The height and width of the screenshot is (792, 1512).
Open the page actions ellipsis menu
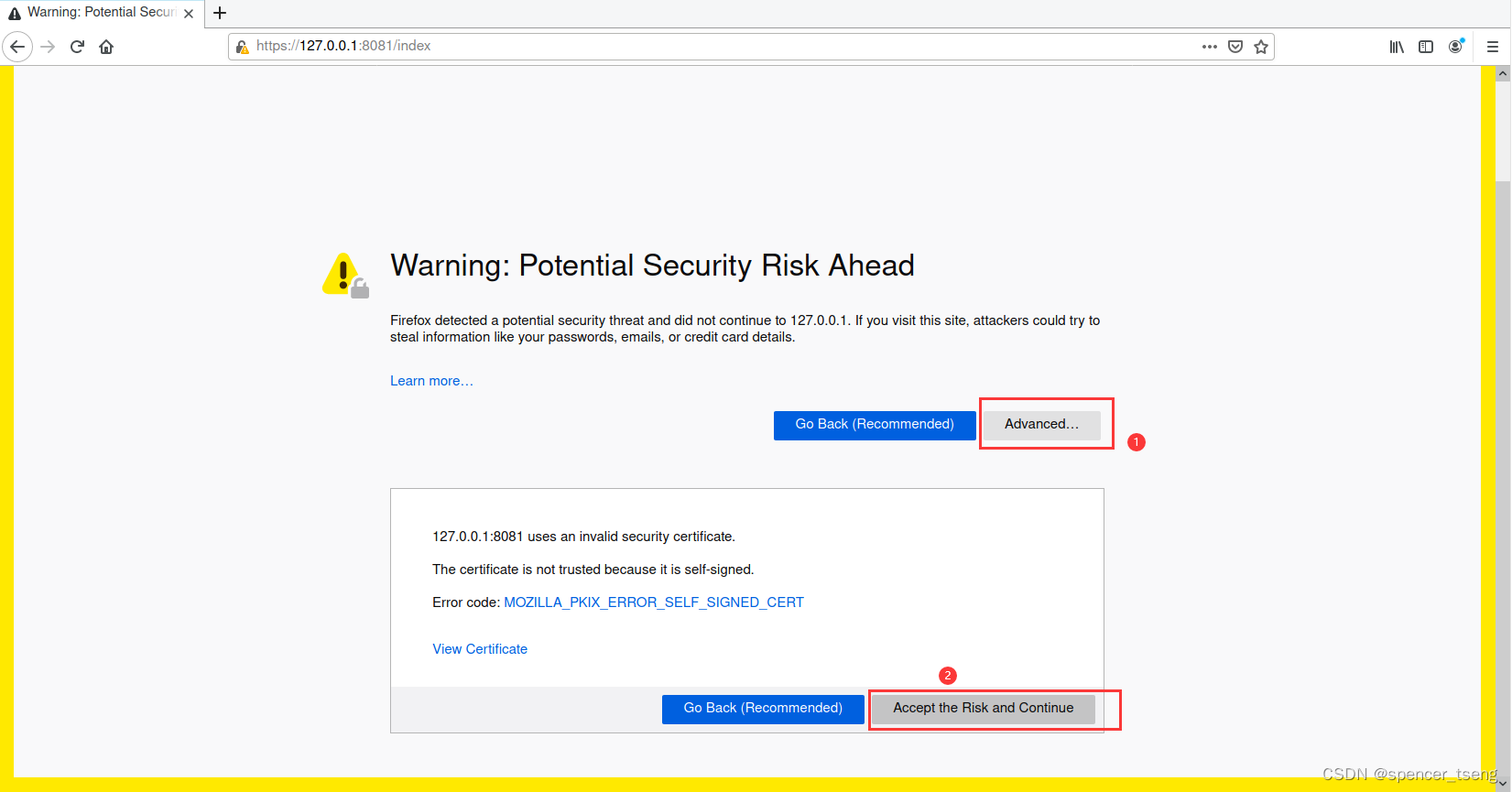1209,47
